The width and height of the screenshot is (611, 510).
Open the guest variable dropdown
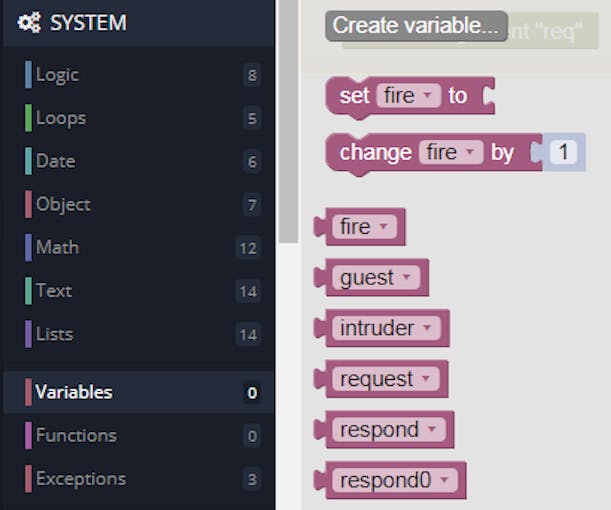(x=404, y=278)
